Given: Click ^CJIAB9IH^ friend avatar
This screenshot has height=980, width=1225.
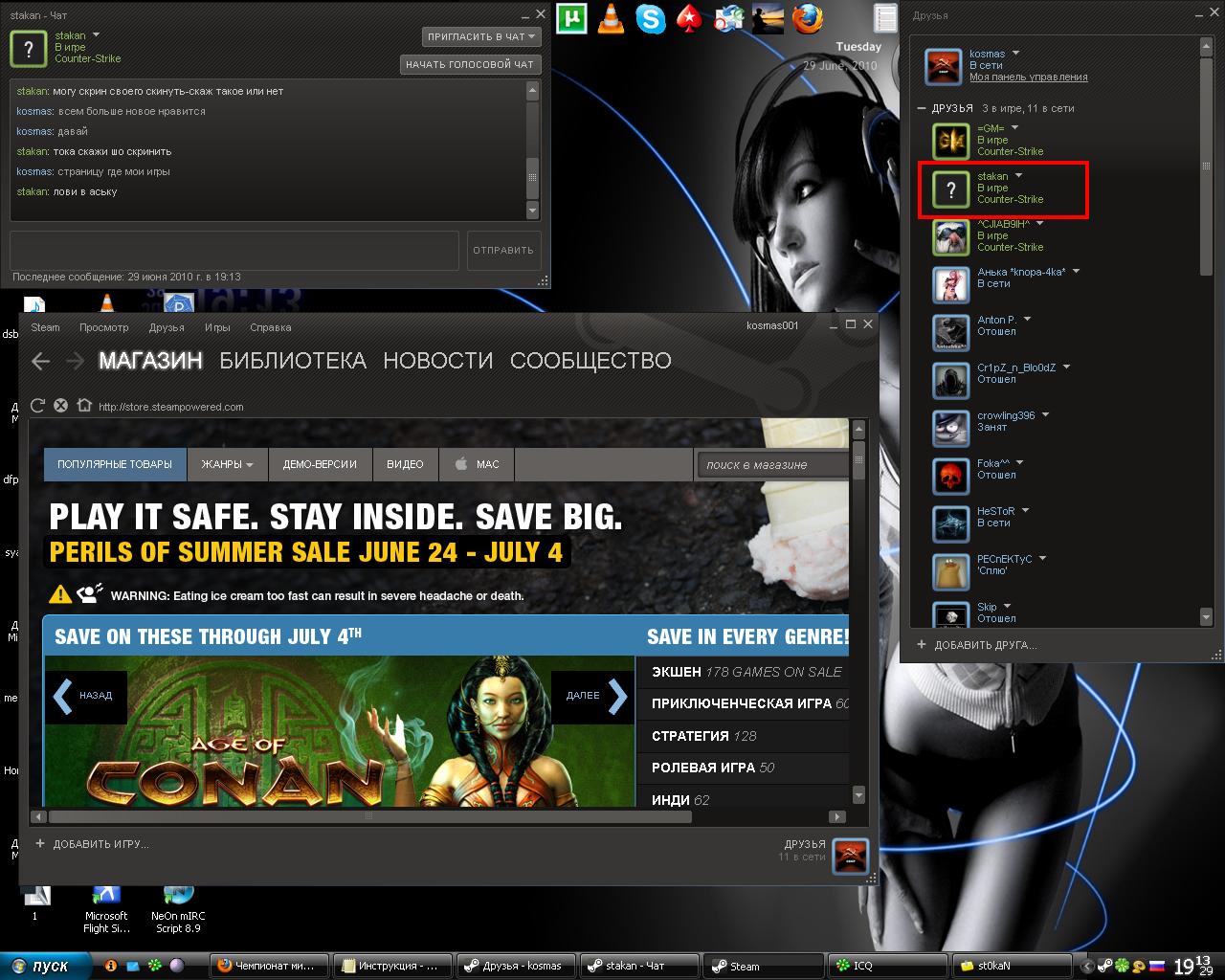Looking at the screenshot, I should (x=951, y=237).
